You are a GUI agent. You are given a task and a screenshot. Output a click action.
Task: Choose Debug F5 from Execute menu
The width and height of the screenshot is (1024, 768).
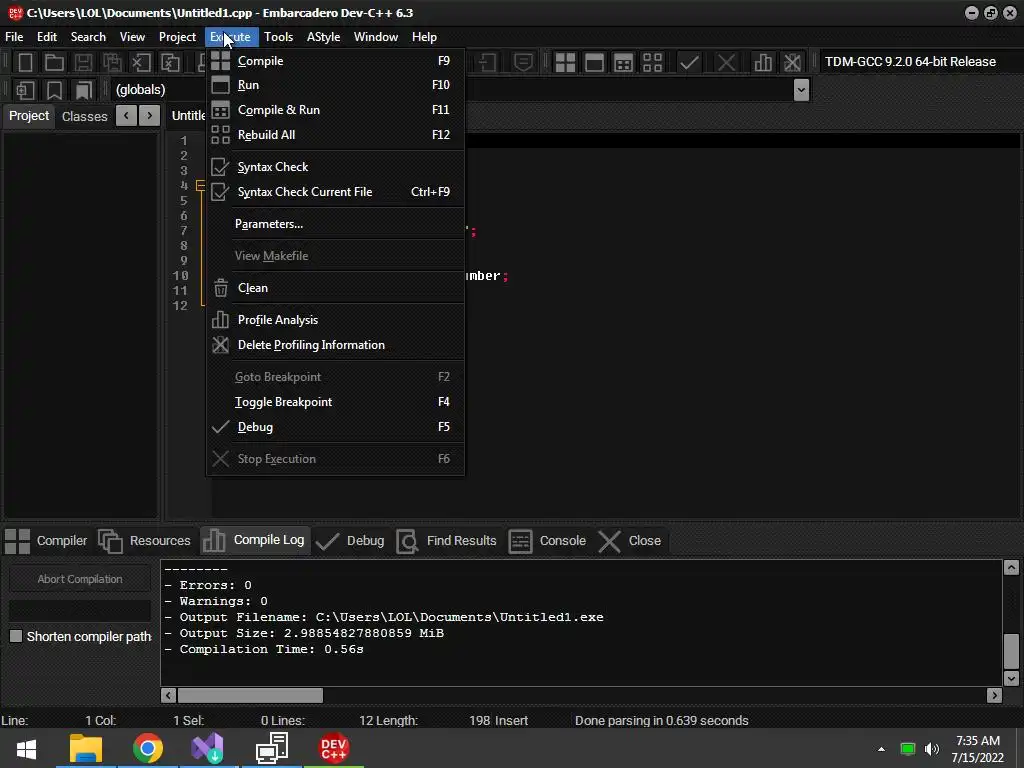coord(335,426)
